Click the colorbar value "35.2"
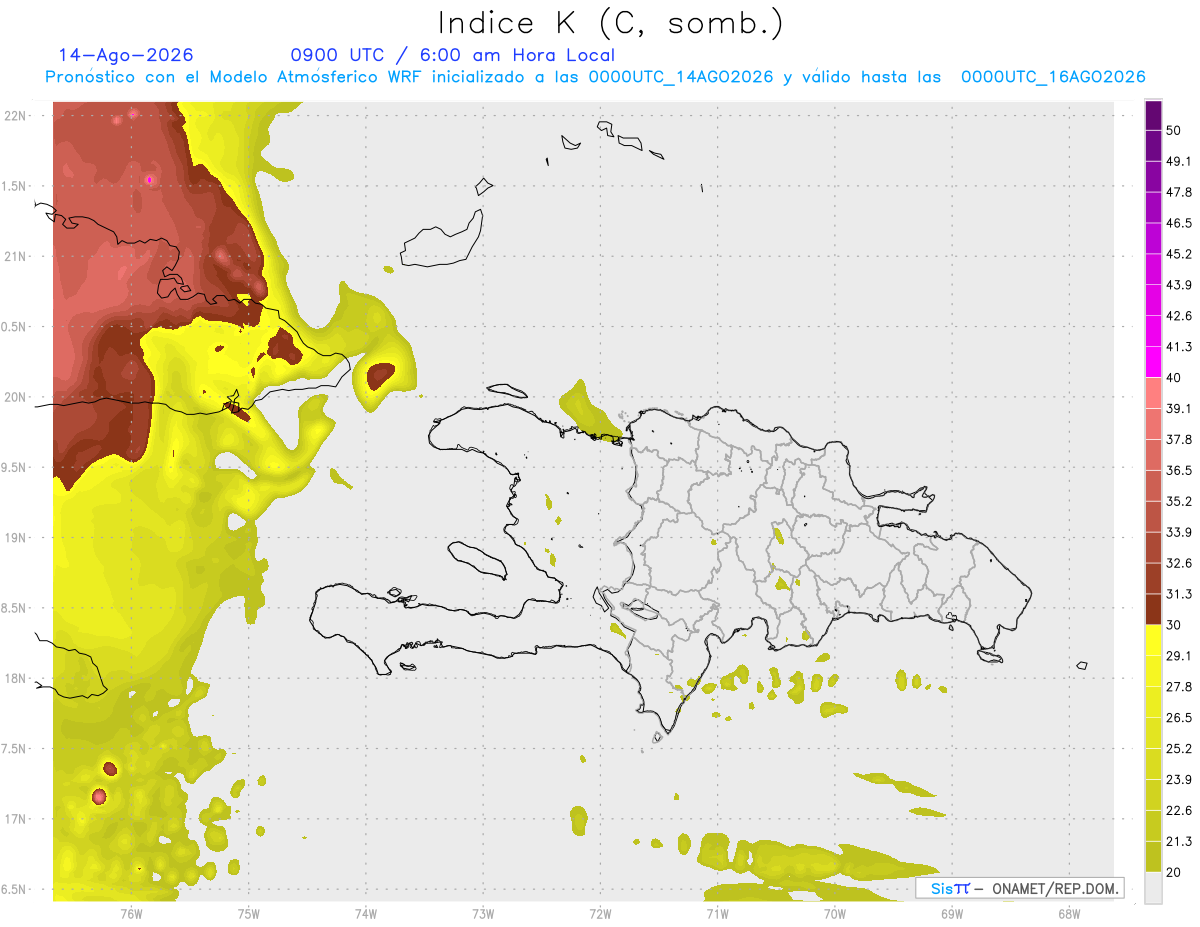This screenshot has width=1200, height=927. click(1179, 501)
